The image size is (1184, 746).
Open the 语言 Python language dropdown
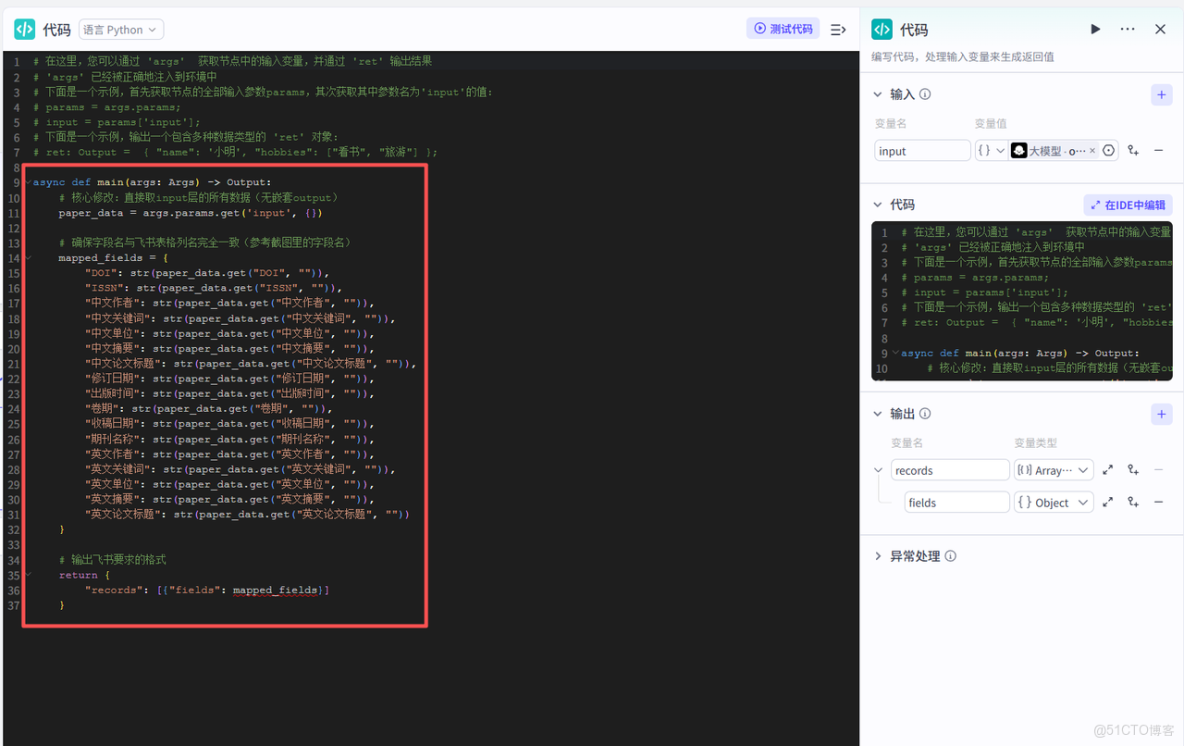[120, 29]
